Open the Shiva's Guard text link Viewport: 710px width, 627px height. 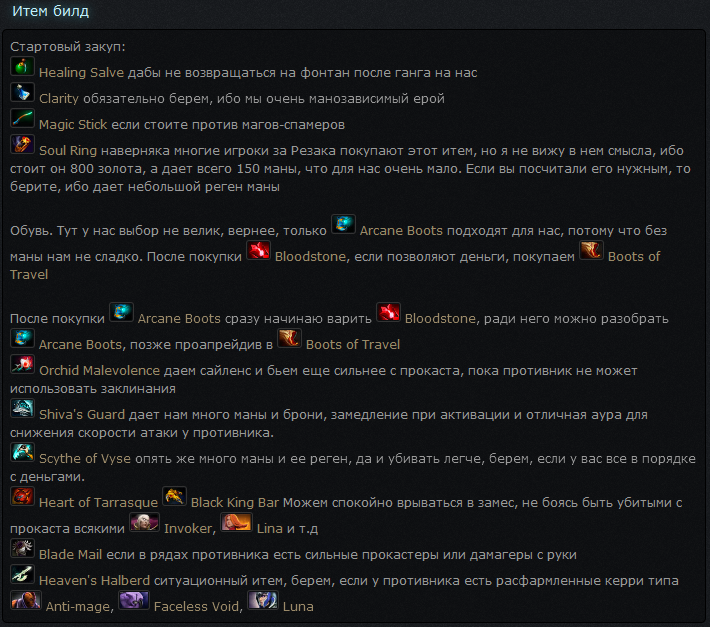click(x=82, y=415)
